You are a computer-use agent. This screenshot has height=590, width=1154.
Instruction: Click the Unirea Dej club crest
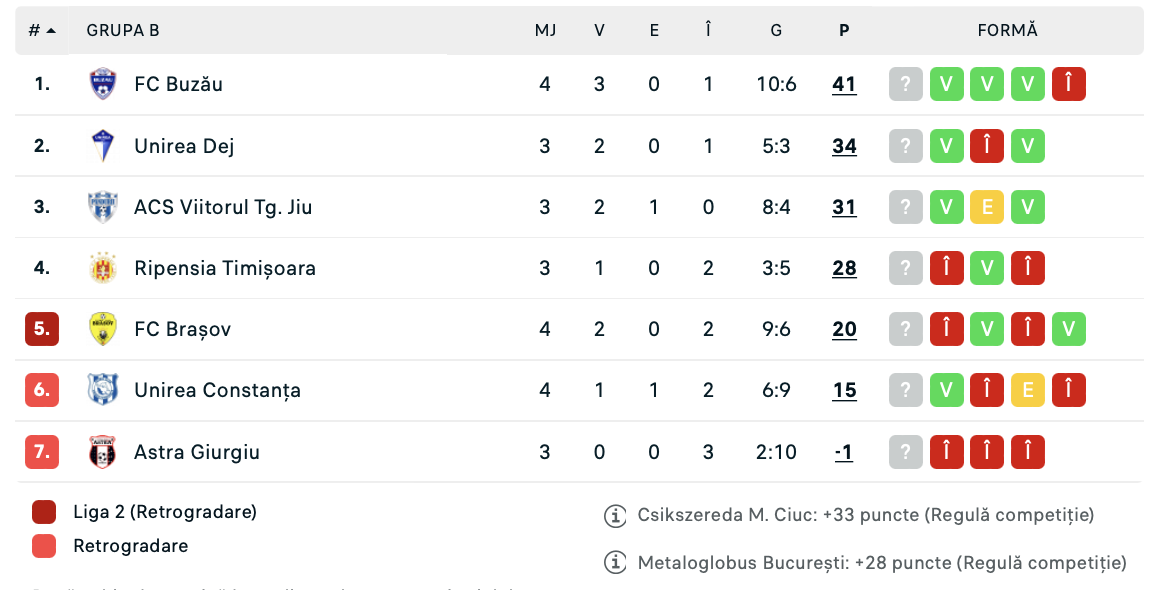pos(102,146)
